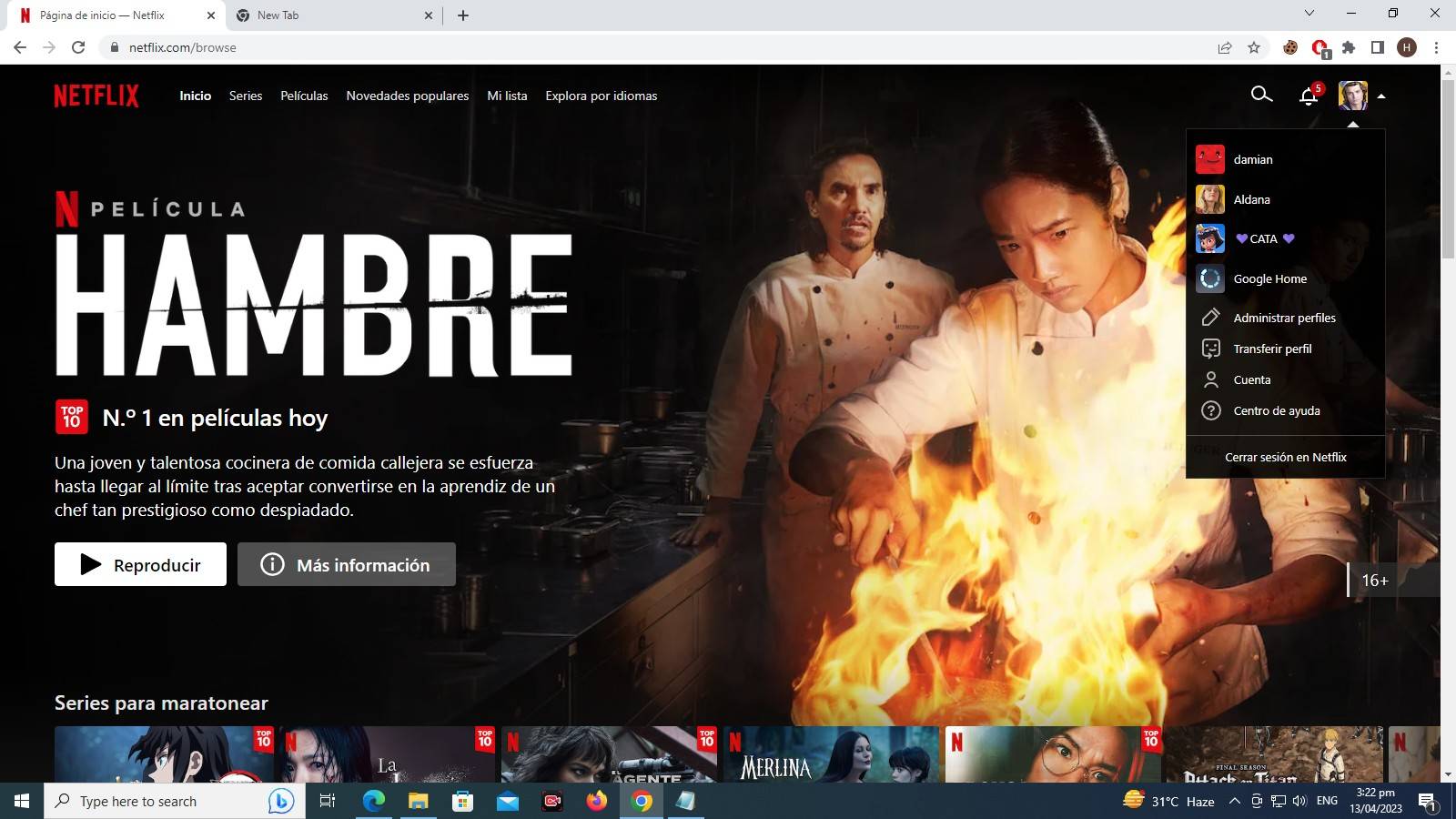
Task: Open the Windows Start menu
Action: click(22, 801)
